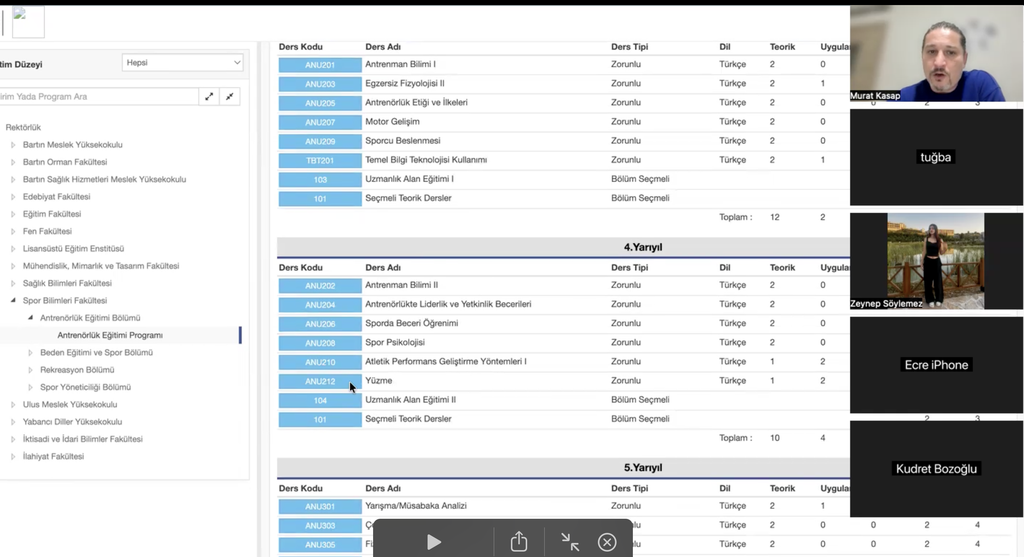Open the Hepsi education level dropdown
Screen dimensions: 1024x557
click(182, 63)
